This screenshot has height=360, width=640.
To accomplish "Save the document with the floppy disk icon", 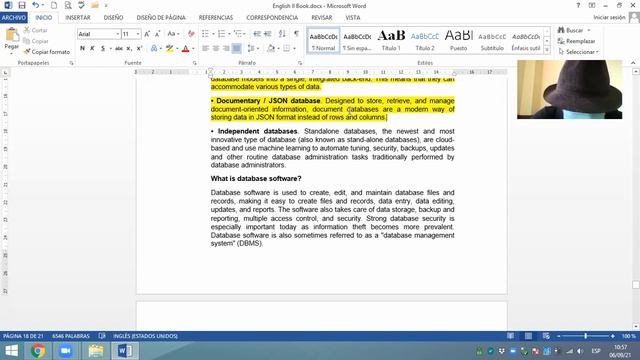I will coord(22,5).
